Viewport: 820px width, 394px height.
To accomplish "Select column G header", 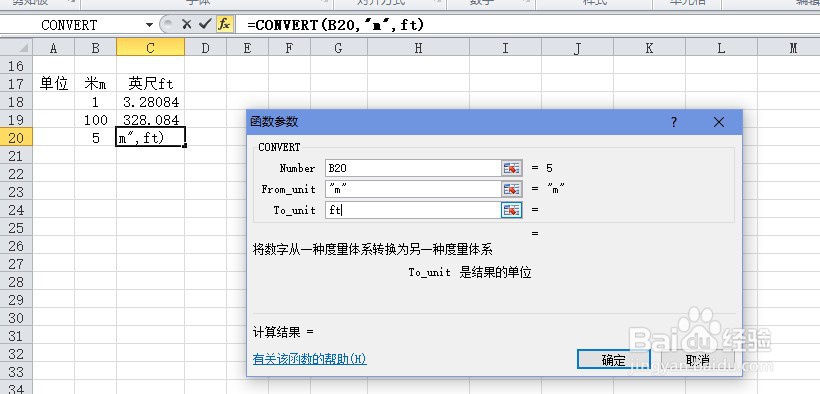I will coord(338,48).
